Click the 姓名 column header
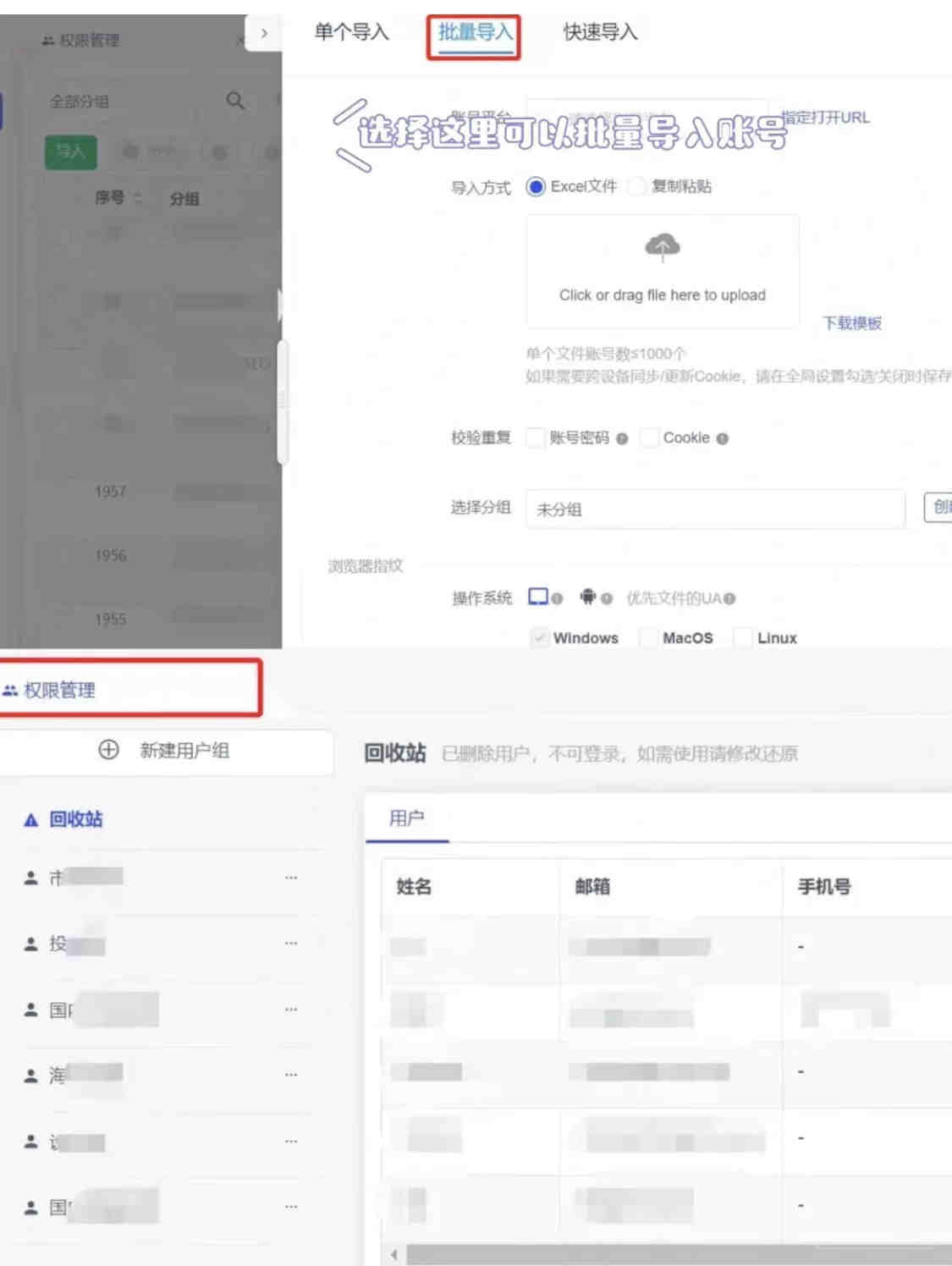Viewport: 952px width, 1266px height. [x=414, y=886]
